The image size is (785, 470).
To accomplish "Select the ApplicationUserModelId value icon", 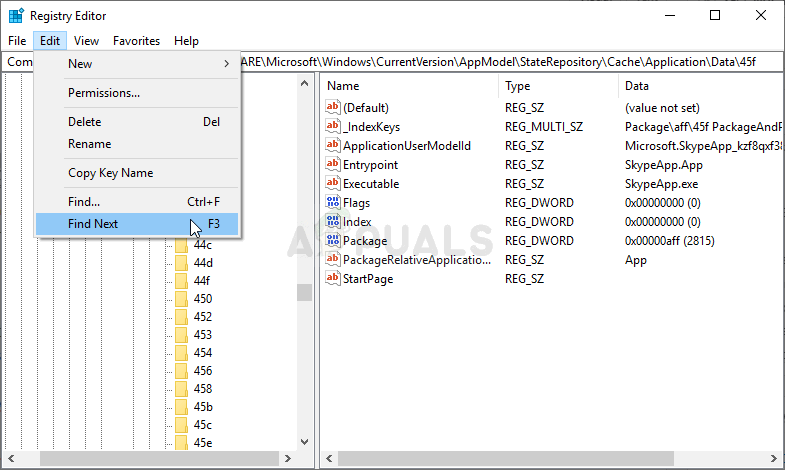I will 332,145.
